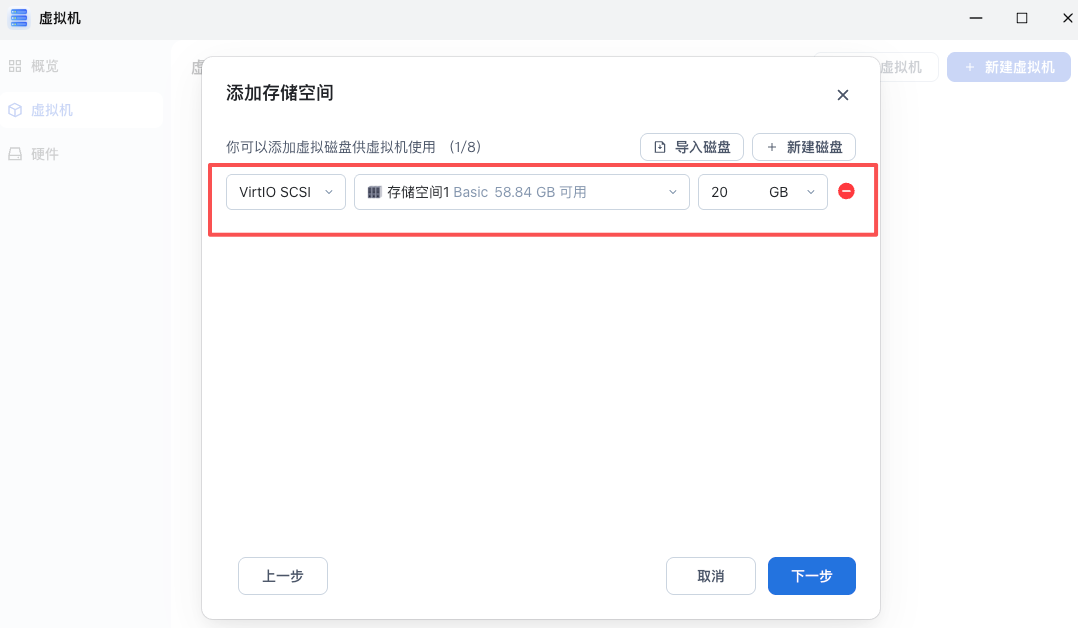Click the document icon on 导入磁盘 button

[x=661, y=146]
